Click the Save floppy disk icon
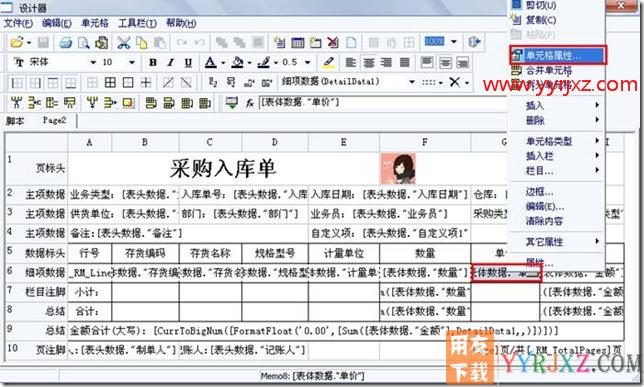The width and height of the screenshot is (644, 387). (43, 42)
